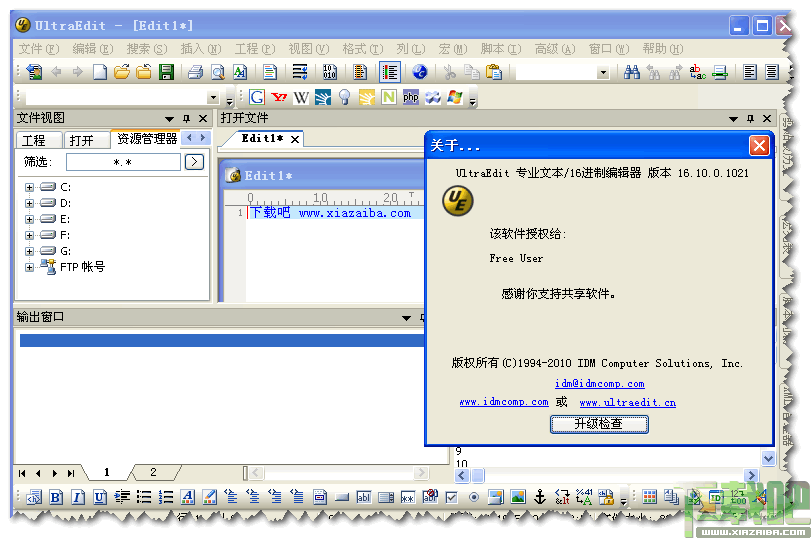Open the www.idmcomp.com link

click(x=504, y=402)
